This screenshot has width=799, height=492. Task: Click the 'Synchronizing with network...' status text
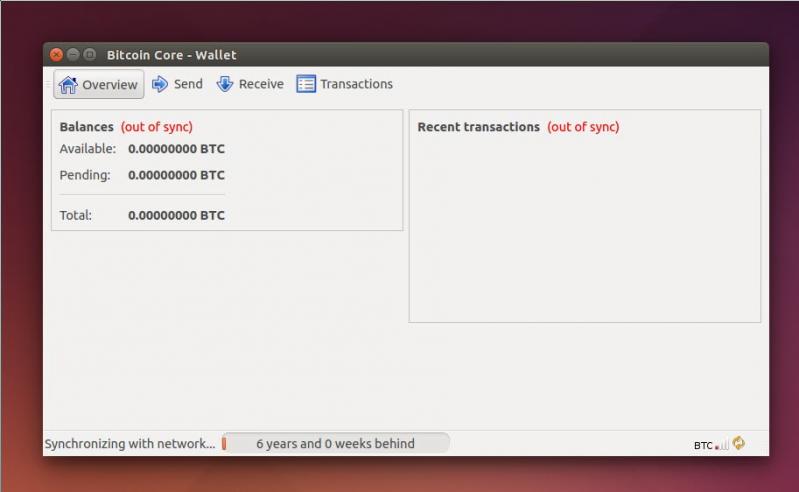coord(130,443)
